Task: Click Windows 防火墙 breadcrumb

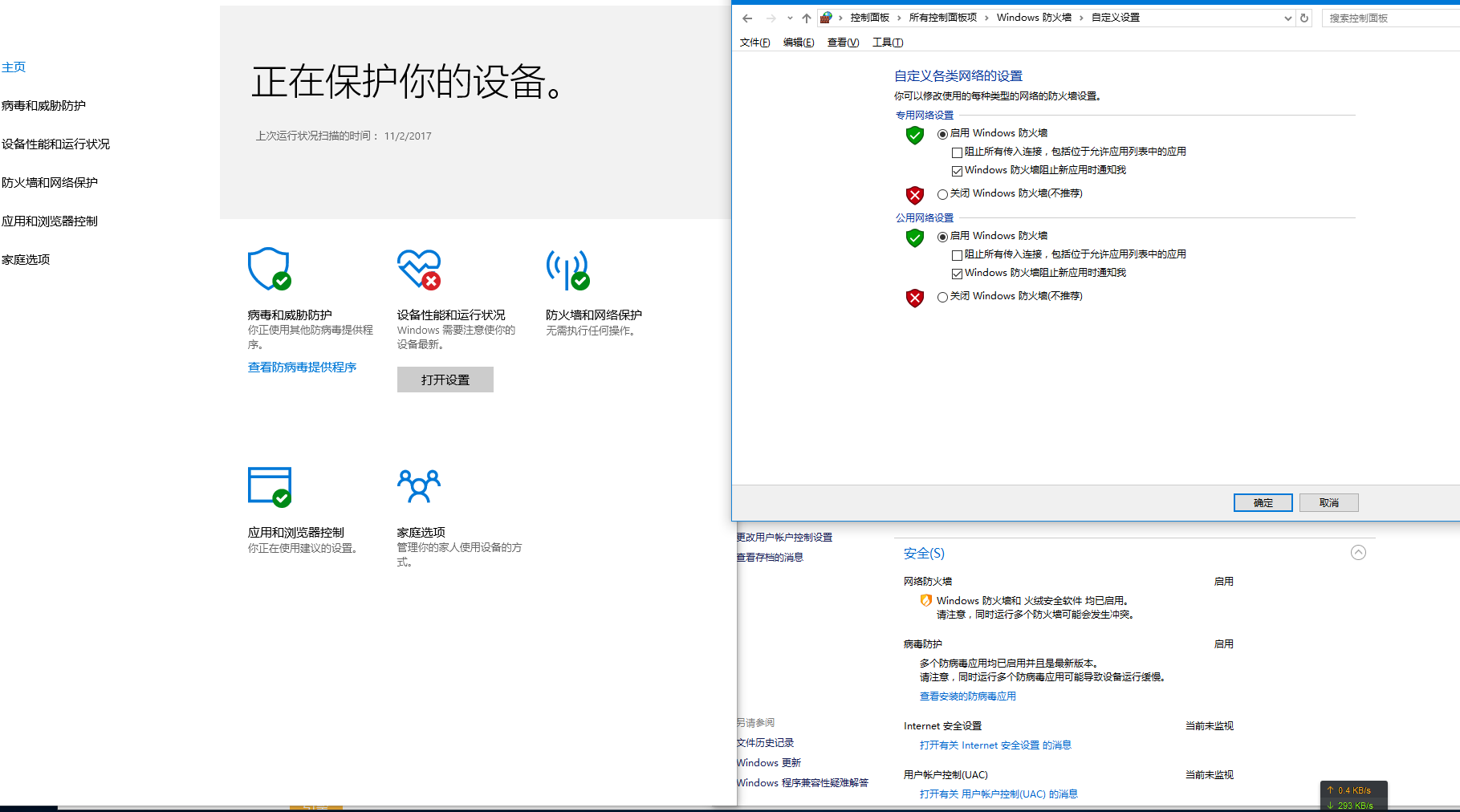Action: pos(1034,18)
